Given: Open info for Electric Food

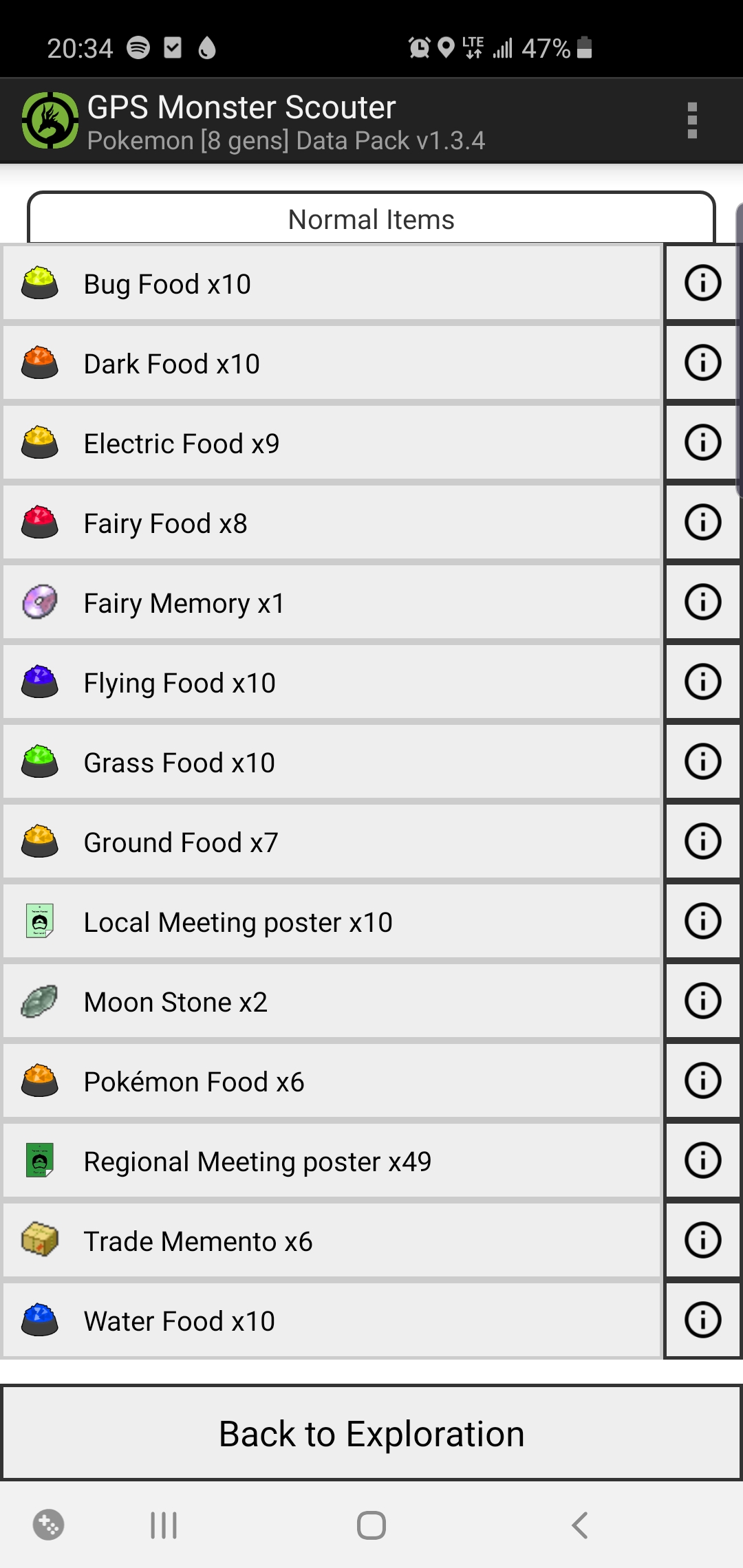Looking at the screenshot, I should click(702, 442).
